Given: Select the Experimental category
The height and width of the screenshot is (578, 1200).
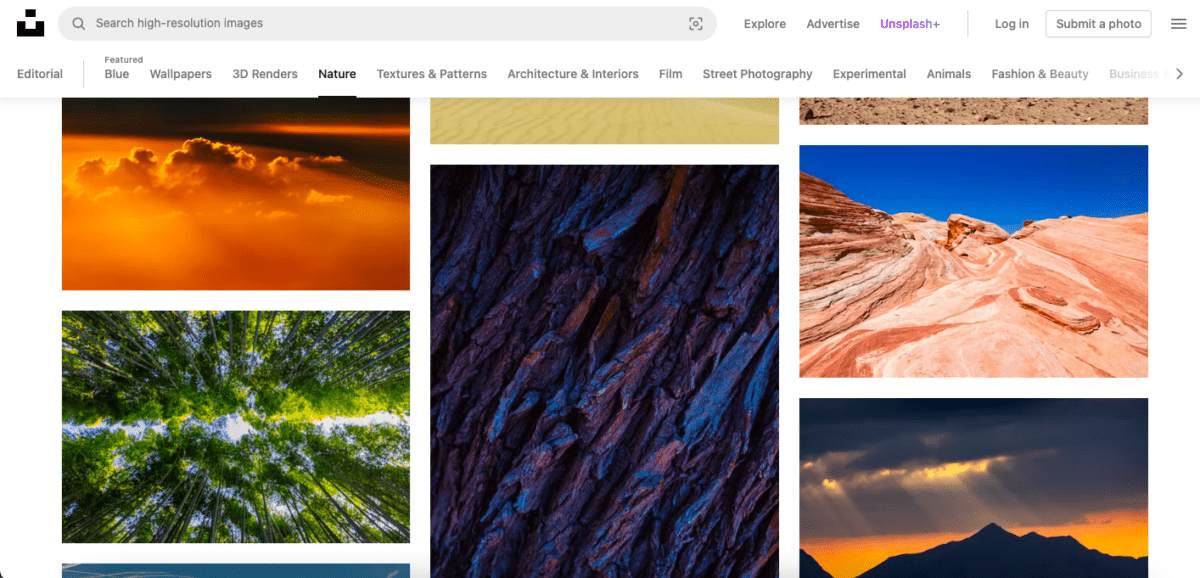Looking at the screenshot, I should [869, 74].
